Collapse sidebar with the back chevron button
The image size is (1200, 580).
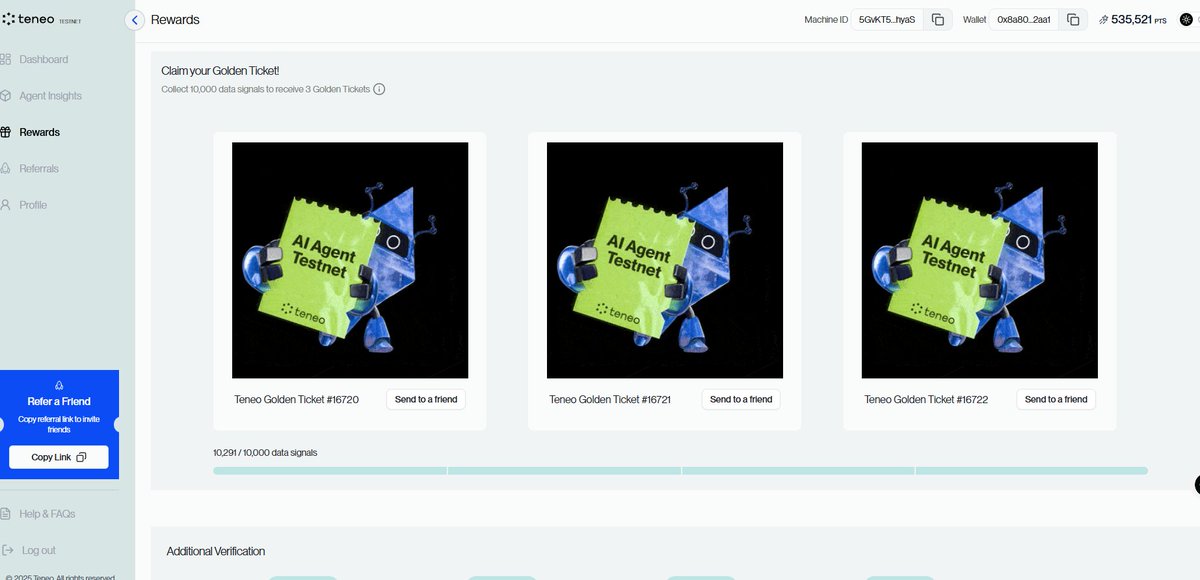tap(135, 20)
